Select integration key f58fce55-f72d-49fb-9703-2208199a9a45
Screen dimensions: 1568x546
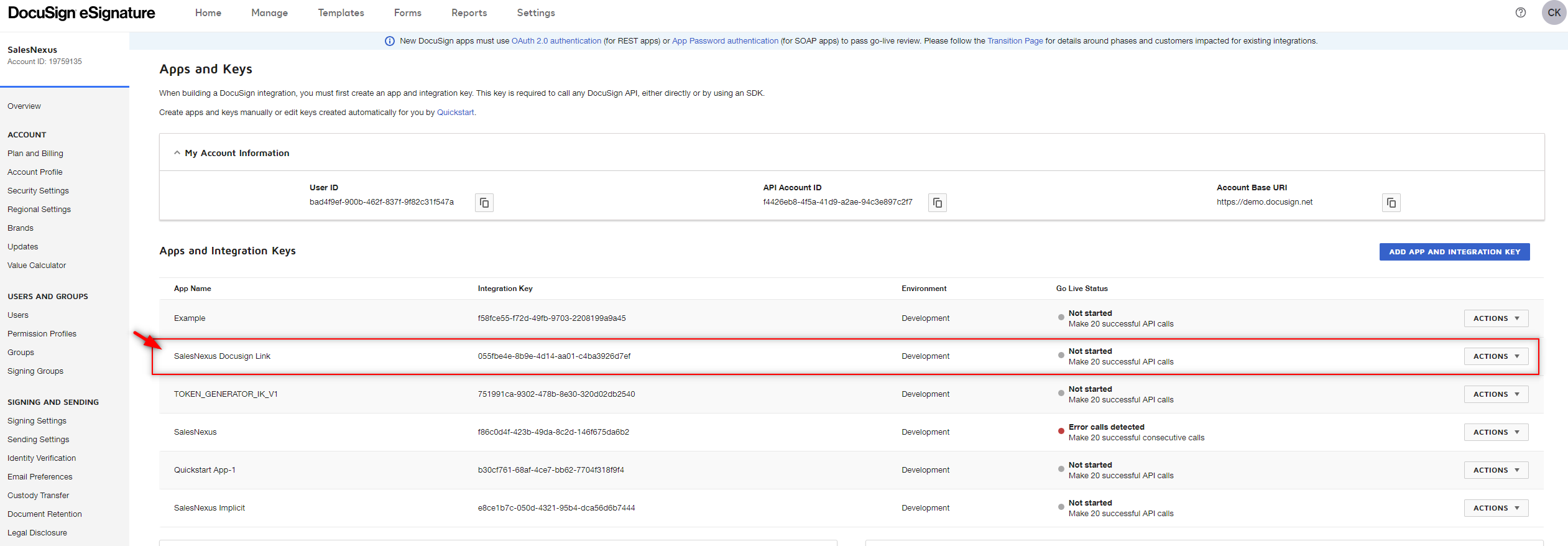click(x=551, y=318)
